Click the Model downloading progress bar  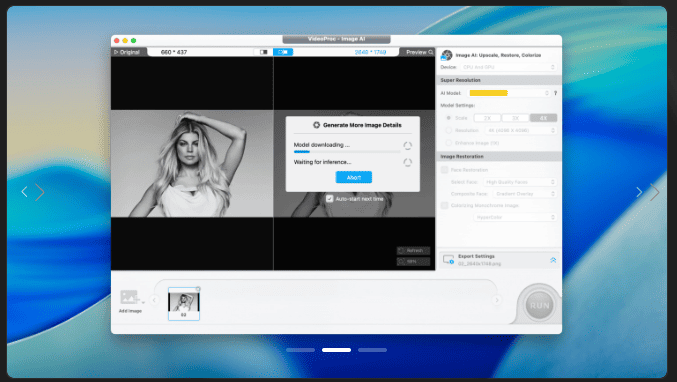[x=347, y=152]
